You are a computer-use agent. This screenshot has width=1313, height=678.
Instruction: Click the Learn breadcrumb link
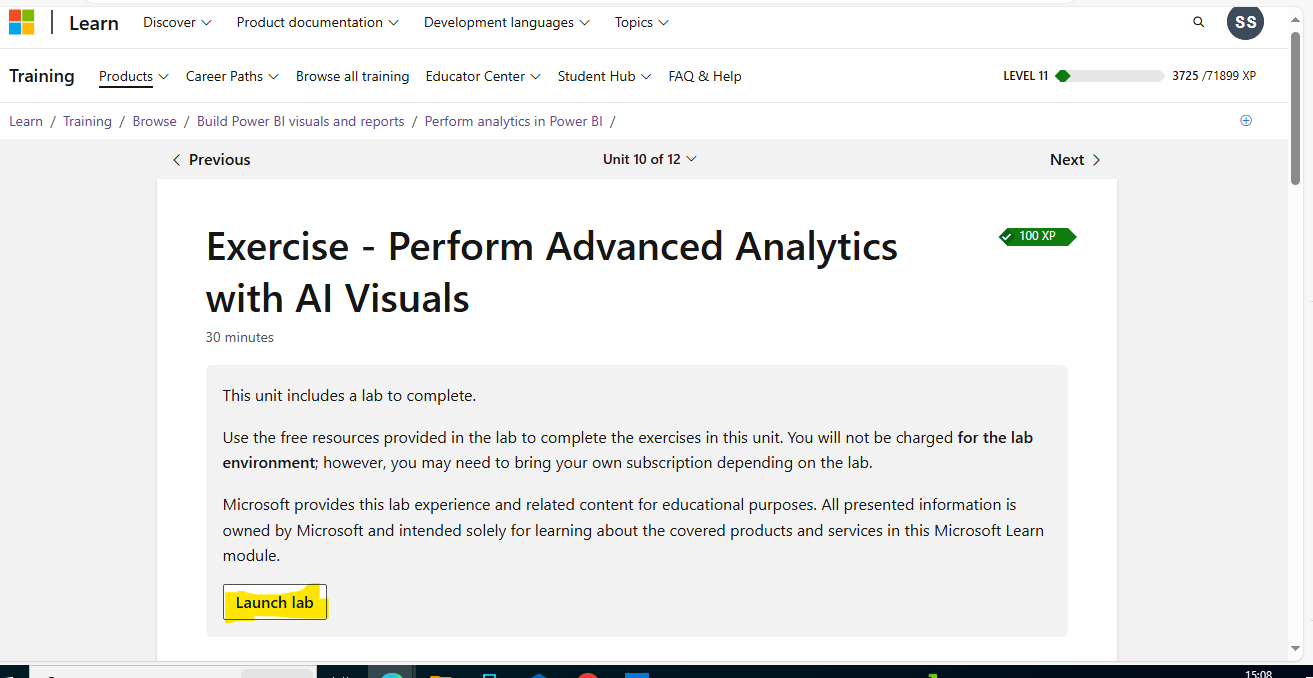[x=26, y=121]
